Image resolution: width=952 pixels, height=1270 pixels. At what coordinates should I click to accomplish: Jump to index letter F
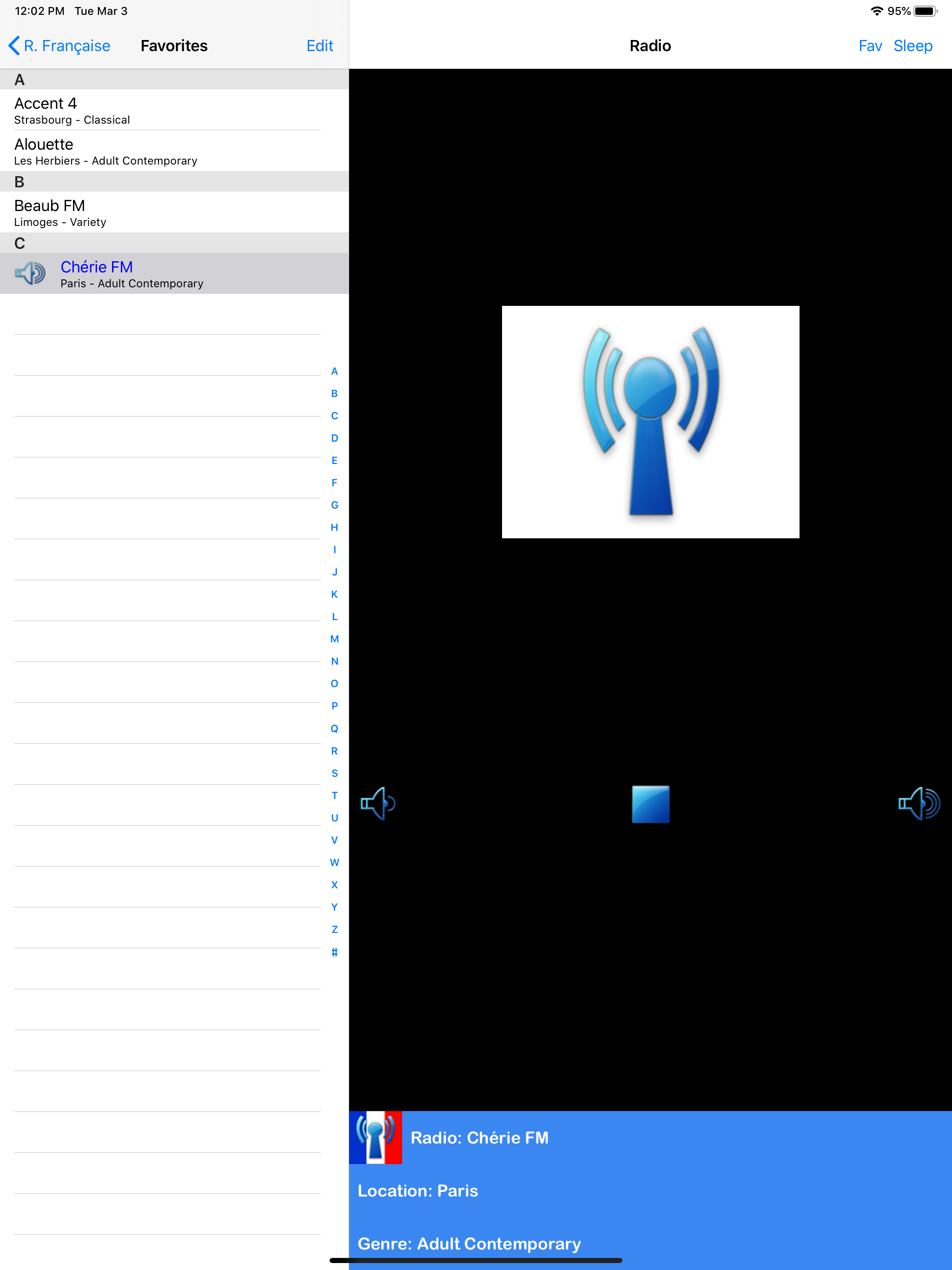(x=335, y=483)
